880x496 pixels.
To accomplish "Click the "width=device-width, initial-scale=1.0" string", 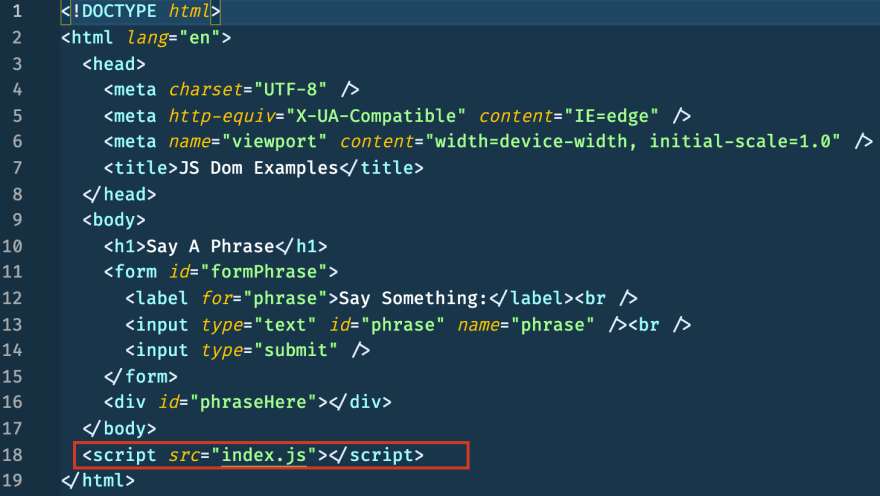I will (x=632, y=141).
